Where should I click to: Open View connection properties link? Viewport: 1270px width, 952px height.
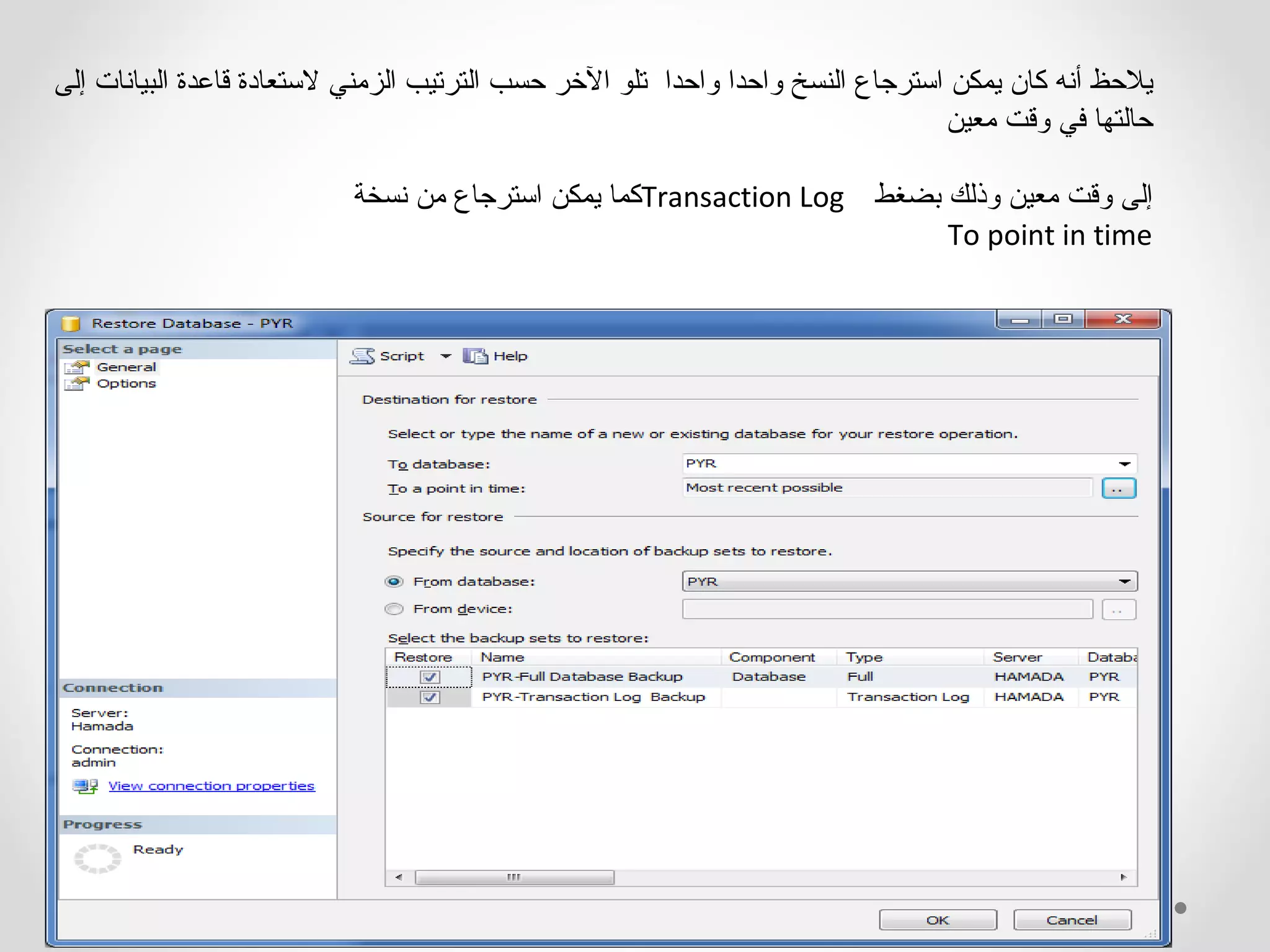tap(211, 786)
